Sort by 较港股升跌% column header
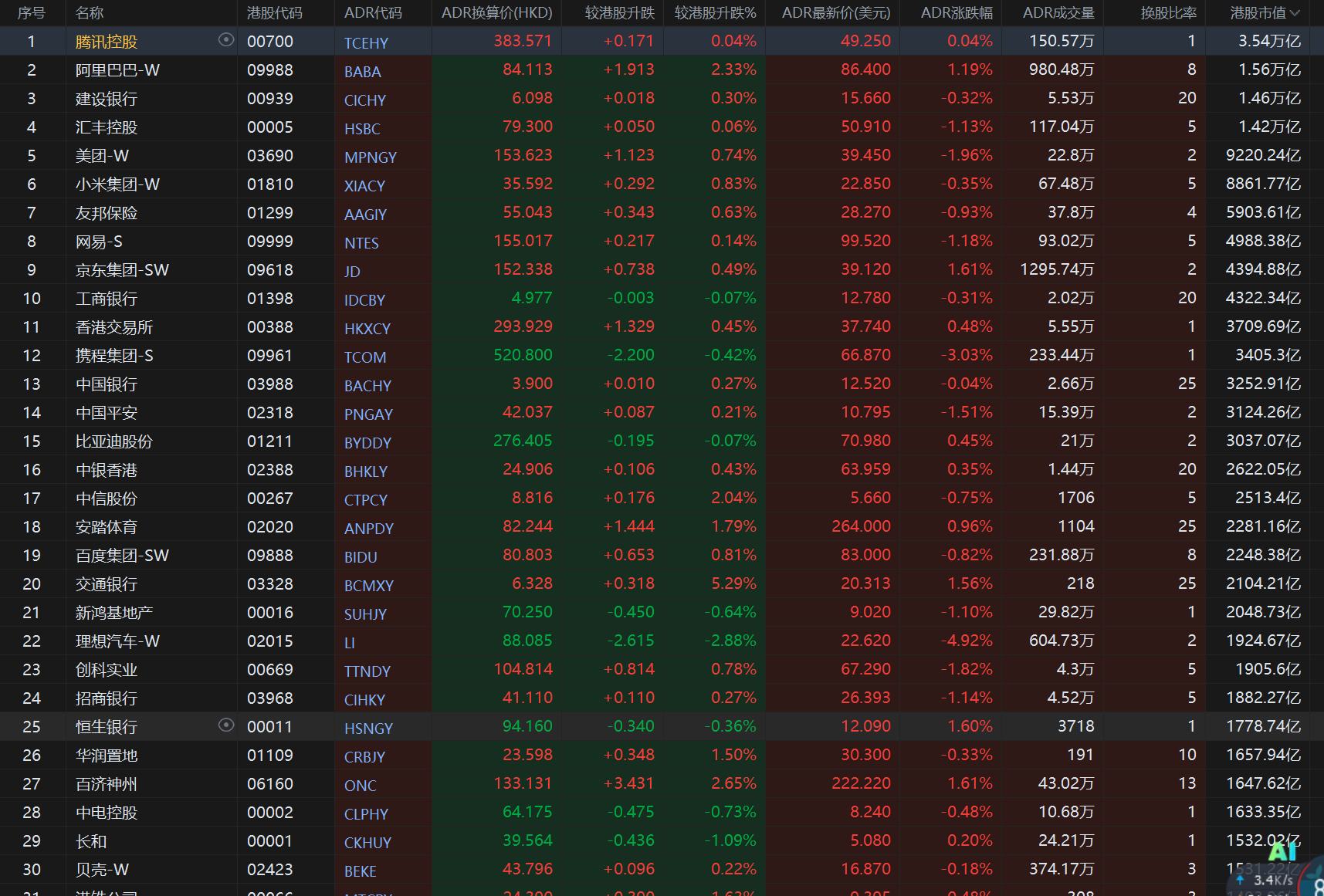1324x896 pixels. coord(715,13)
